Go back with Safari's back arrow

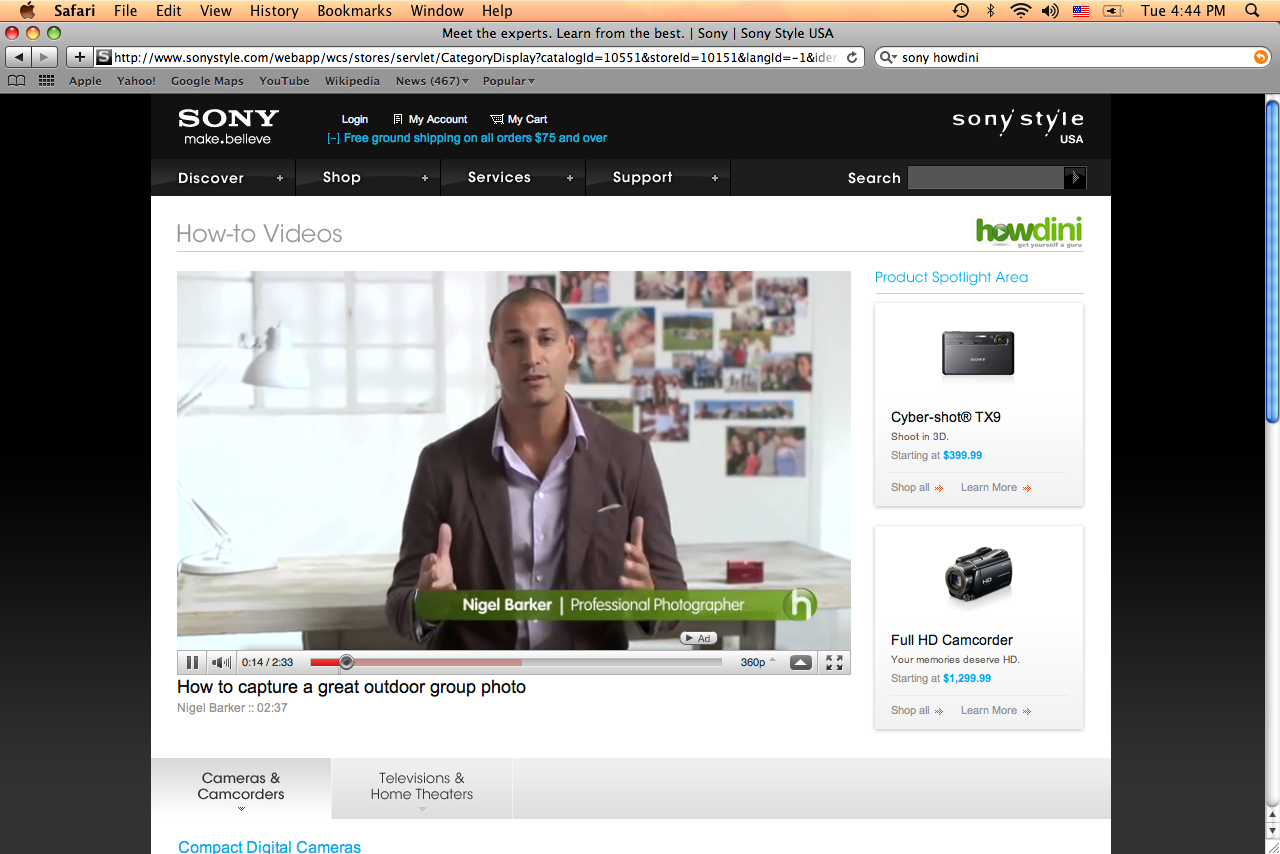point(19,57)
